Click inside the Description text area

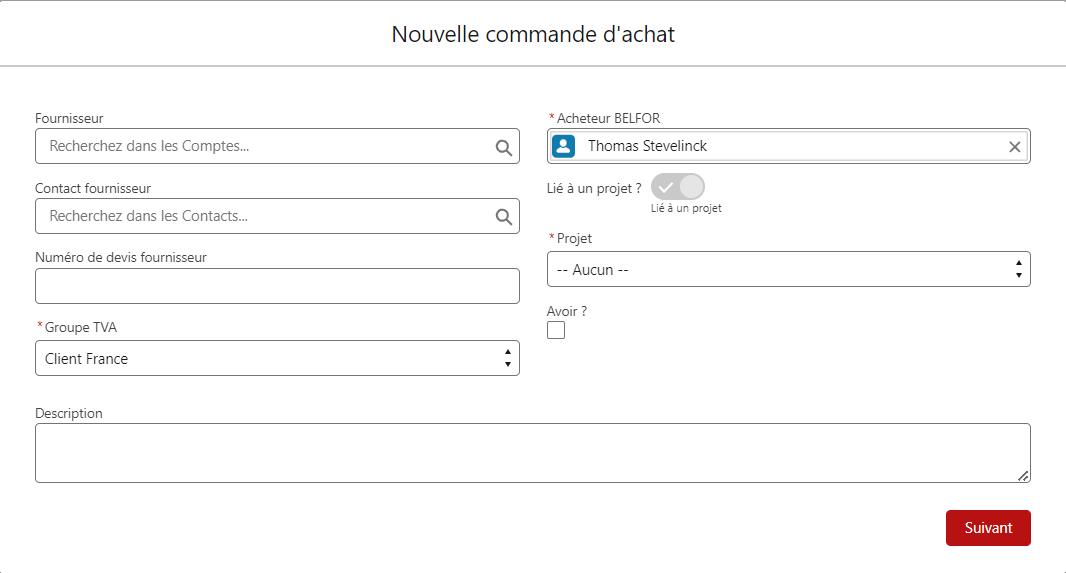pos(533,453)
